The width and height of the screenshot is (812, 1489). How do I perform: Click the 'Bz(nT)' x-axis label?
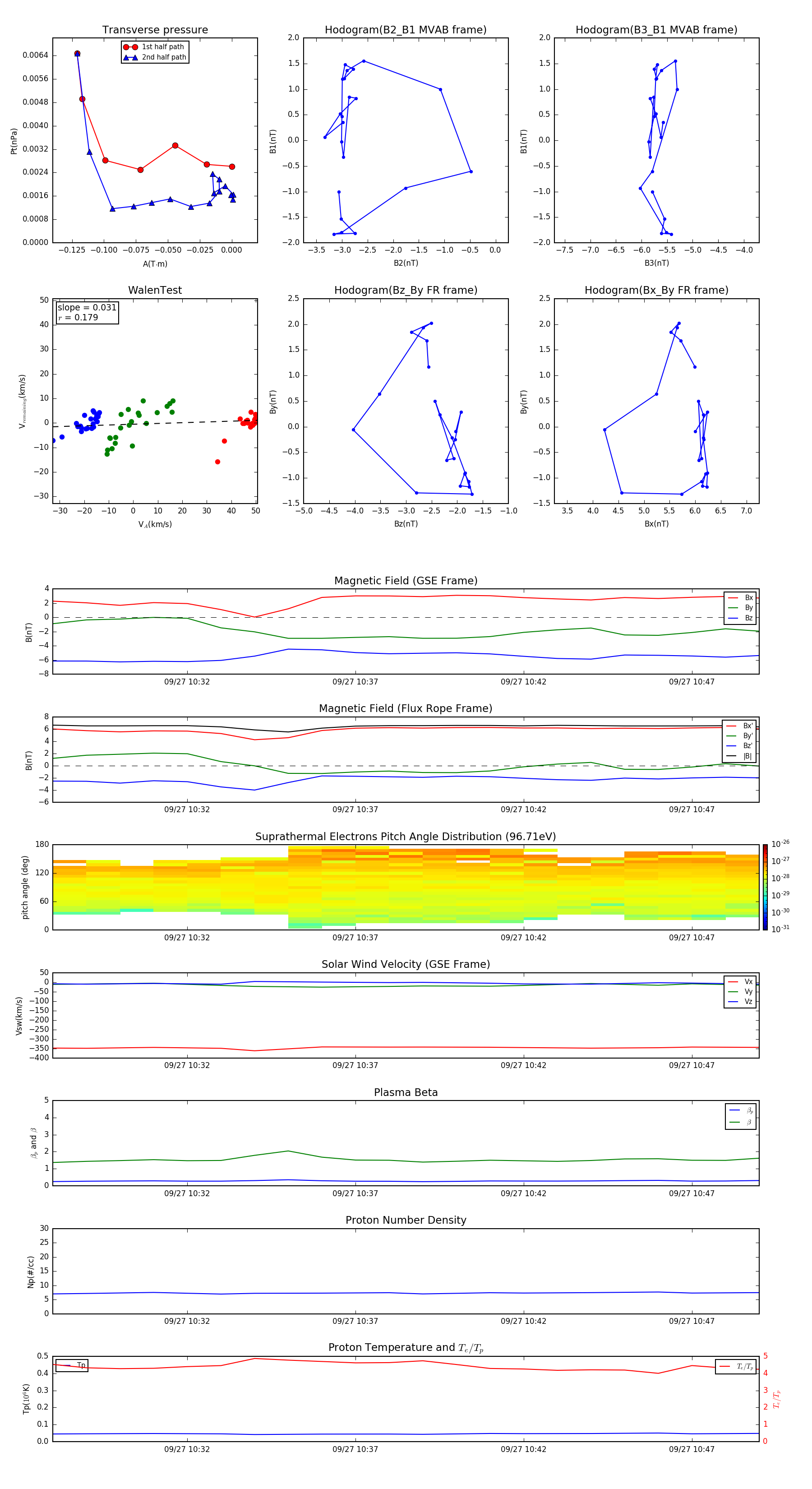click(406, 524)
